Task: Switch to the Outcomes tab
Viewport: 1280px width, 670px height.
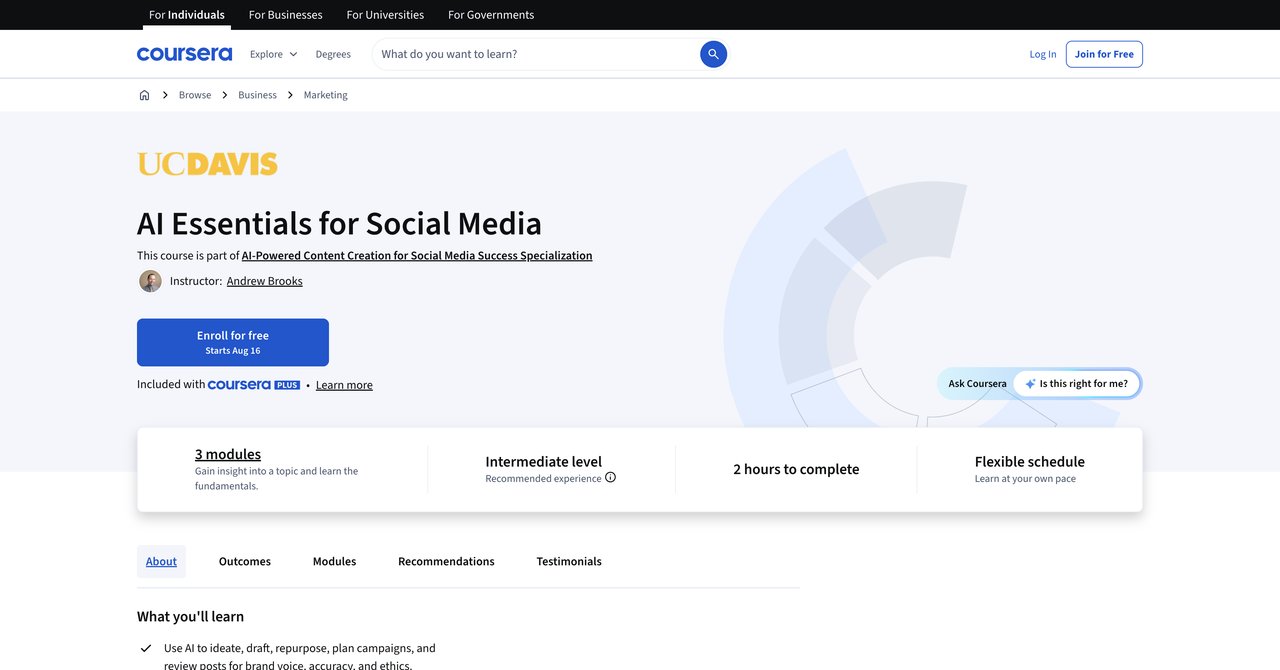Action: tap(245, 561)
